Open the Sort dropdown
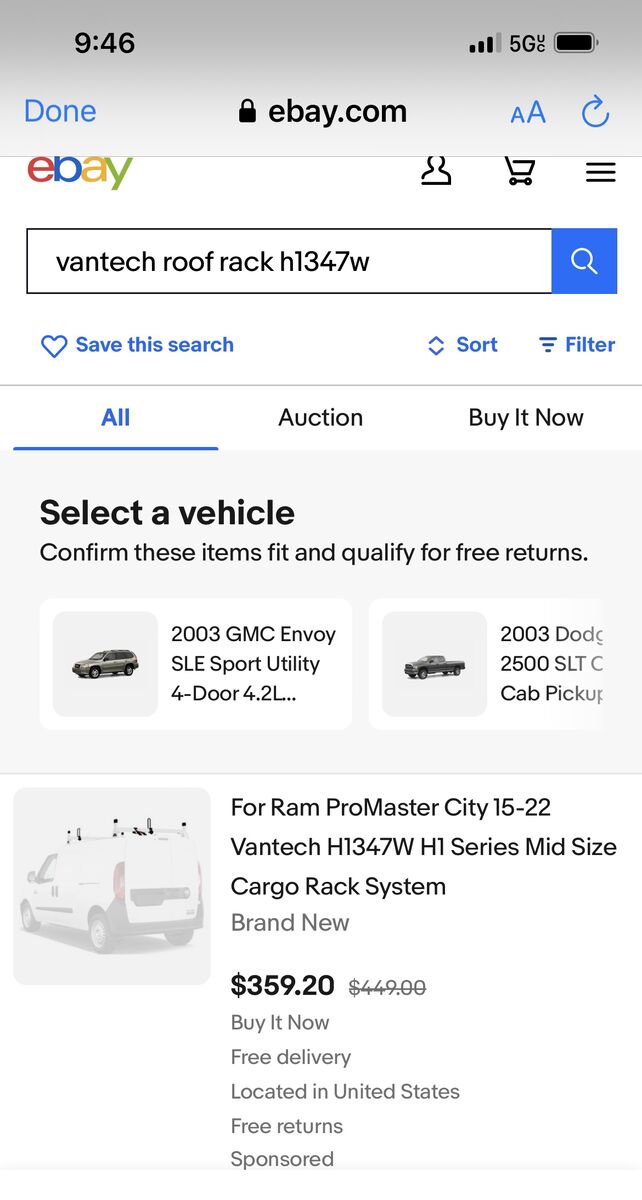Viewport: 642px width, 1200px height. coord(463,345)
